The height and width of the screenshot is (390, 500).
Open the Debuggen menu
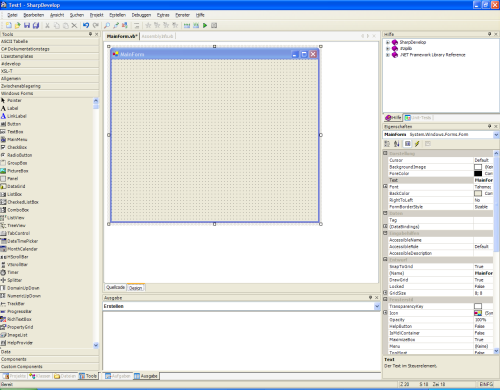pyautogui.click(x=141, y=15)
